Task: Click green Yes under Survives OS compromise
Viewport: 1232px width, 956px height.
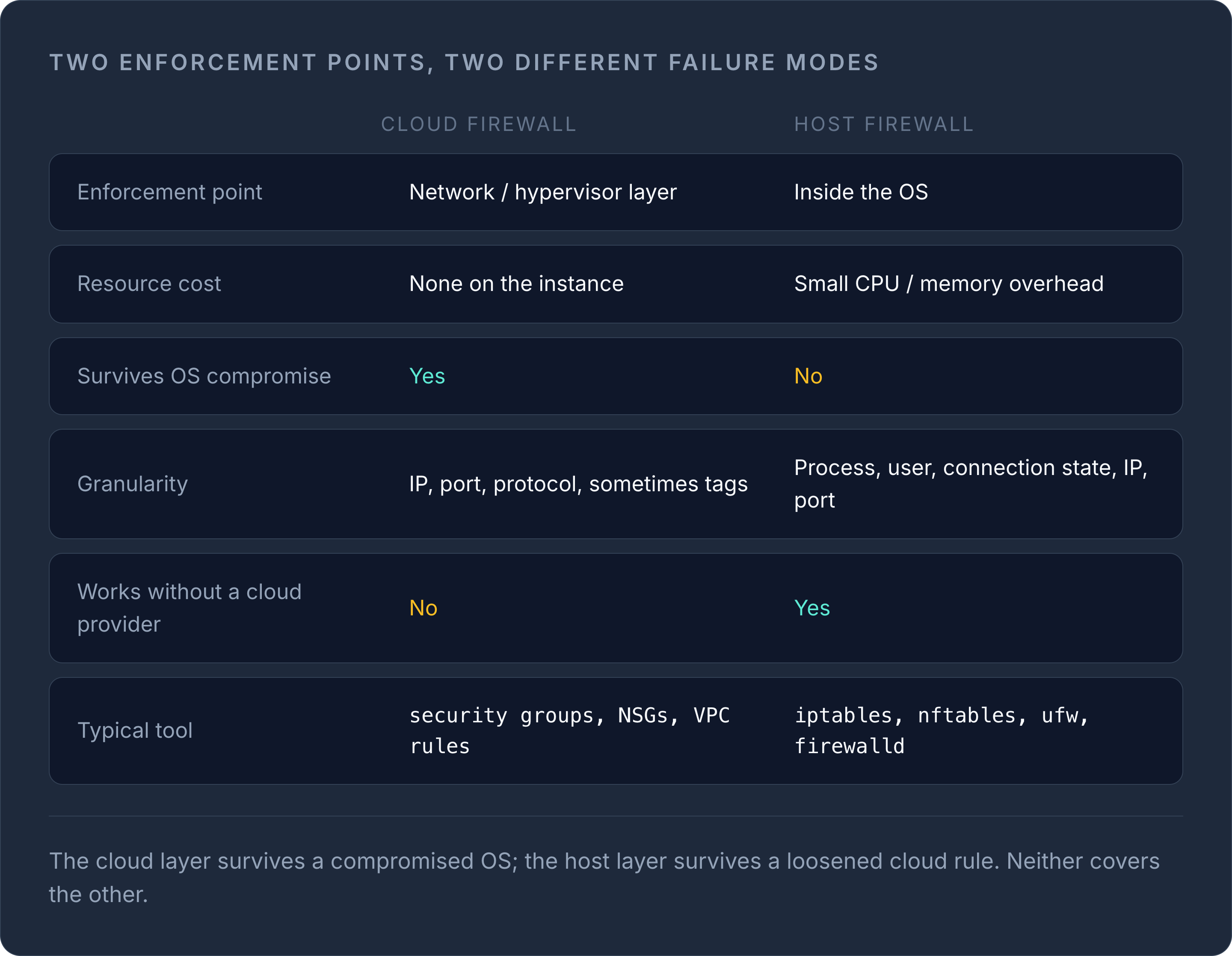Action: tap(427, 376)
